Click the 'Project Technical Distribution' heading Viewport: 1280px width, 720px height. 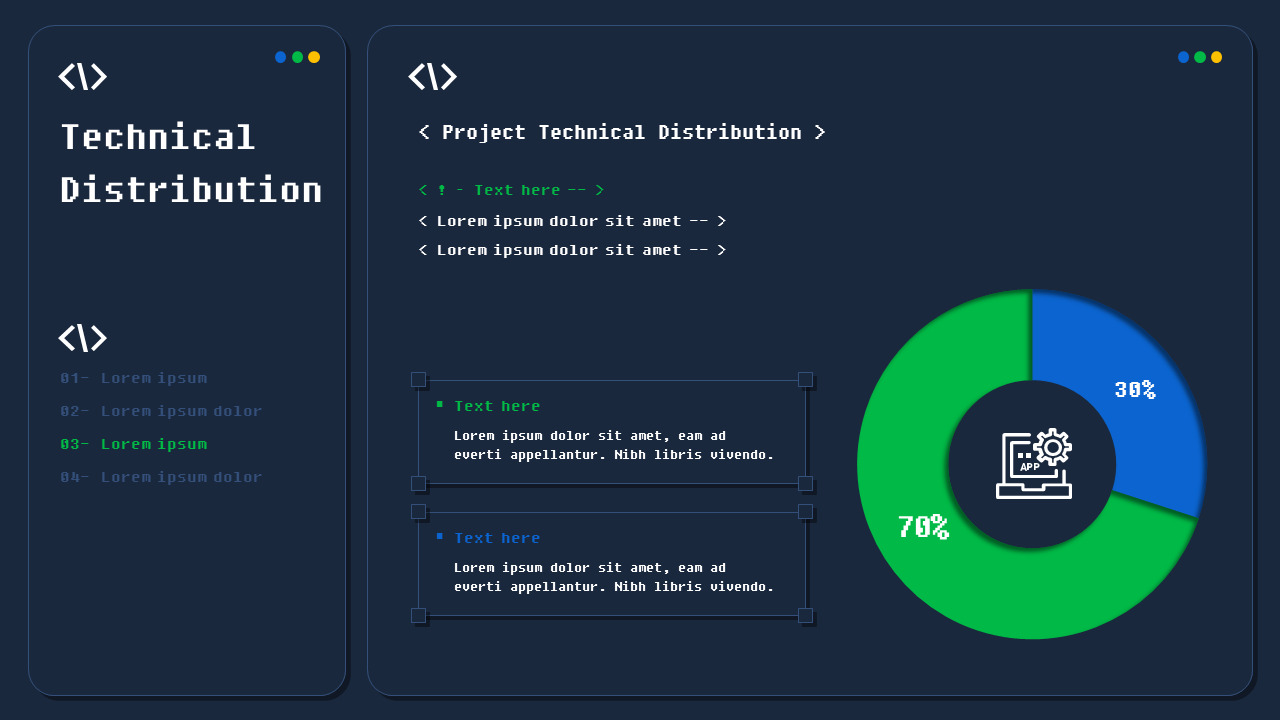tap(622, 132)
